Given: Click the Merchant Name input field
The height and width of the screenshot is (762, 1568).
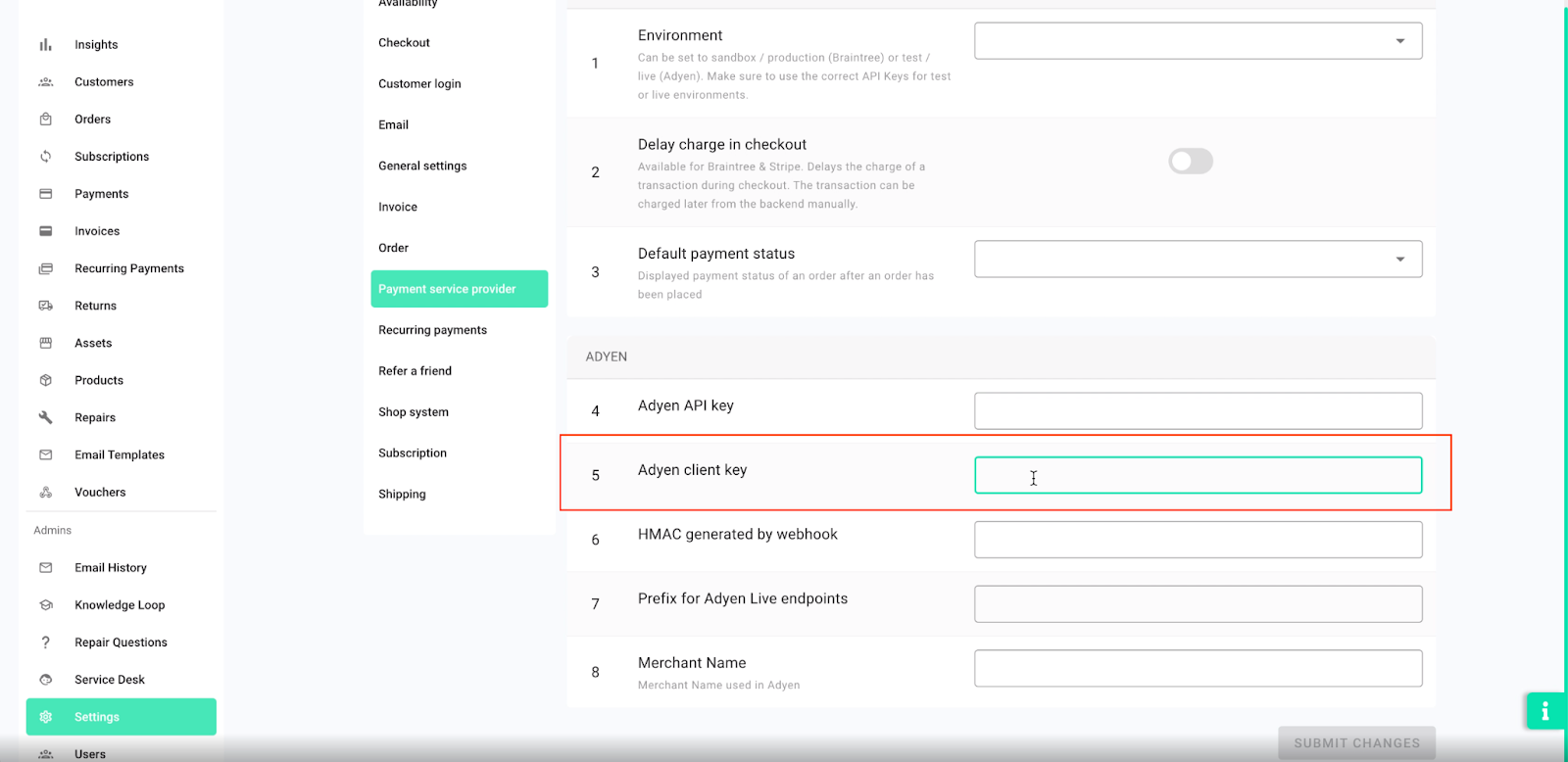Looking at the screenshot, I should pos(1198,668).
